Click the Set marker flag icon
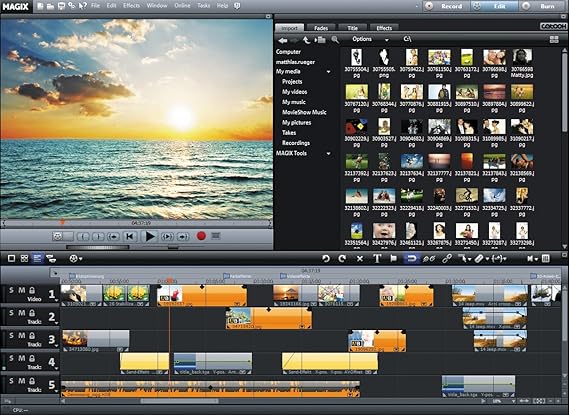Screen dimensions: 569x415 (393, 258)
